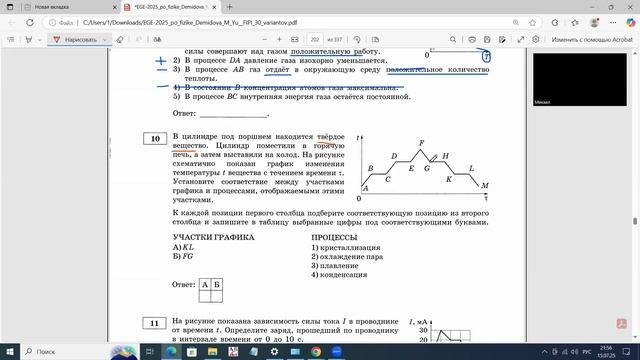The height and width of the screenshot is (360, 640).
Task: Open the tab actions menu icon
Action: coord(10,7)
